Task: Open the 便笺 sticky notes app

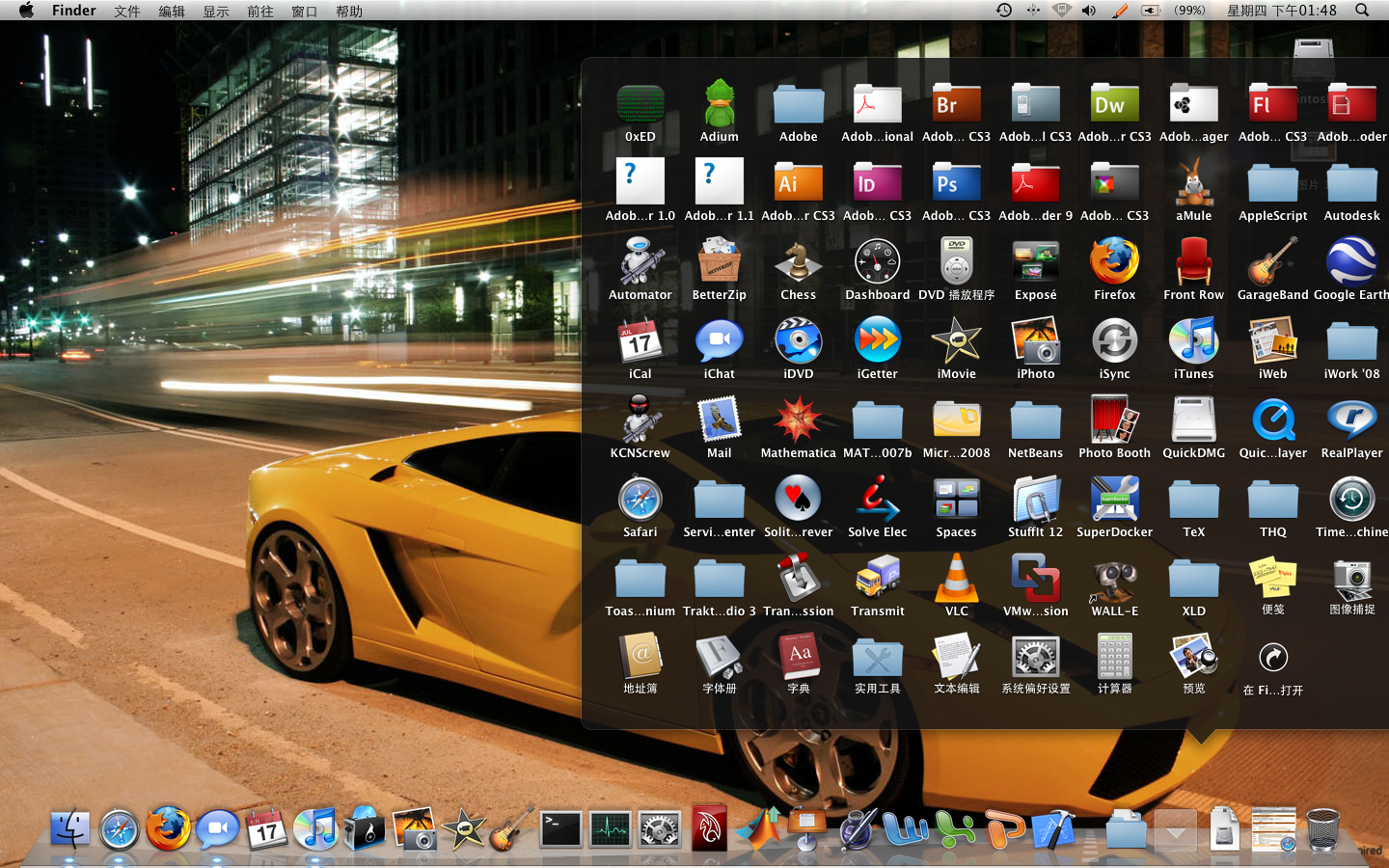Action: [x=1273, y=579]
